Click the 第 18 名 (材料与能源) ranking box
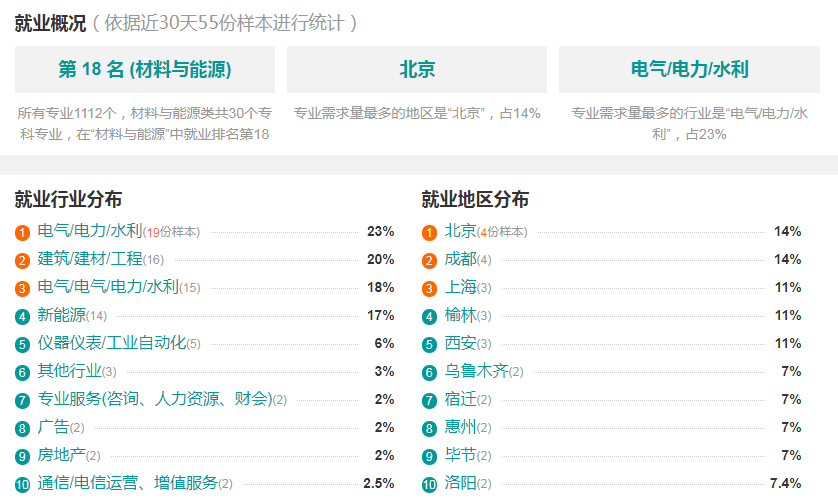Viewport: 838px width, 499px height. 145,69
